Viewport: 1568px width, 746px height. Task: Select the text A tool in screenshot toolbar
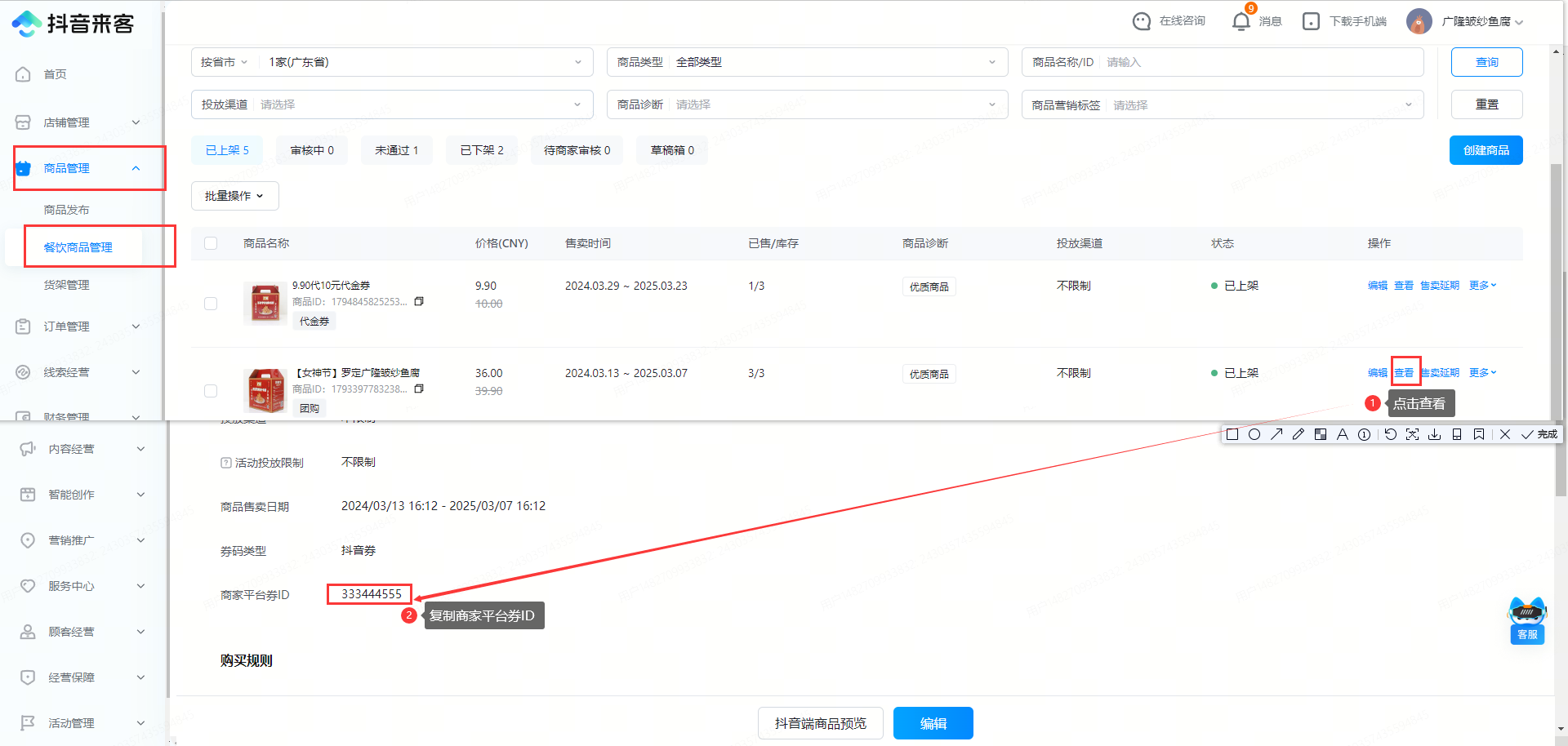pyautogui.click(x=1342, y=434)
